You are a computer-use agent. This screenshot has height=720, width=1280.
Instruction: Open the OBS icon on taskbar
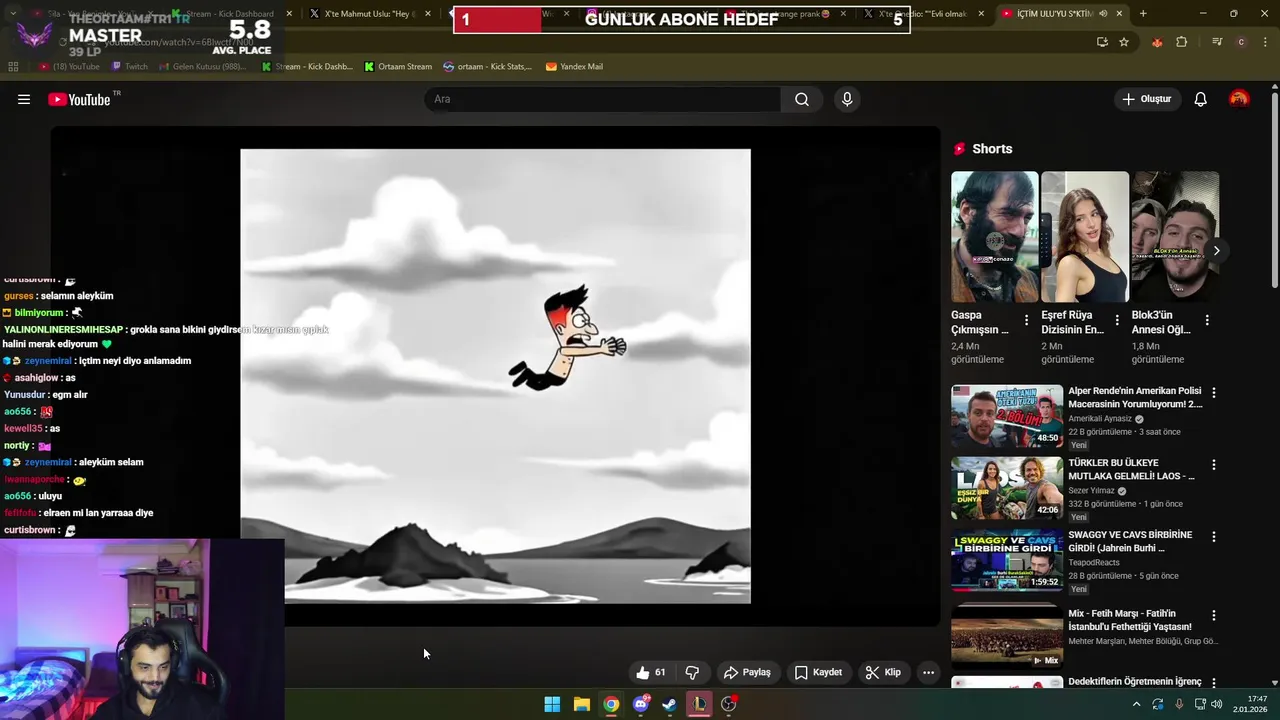click(729, 704)
